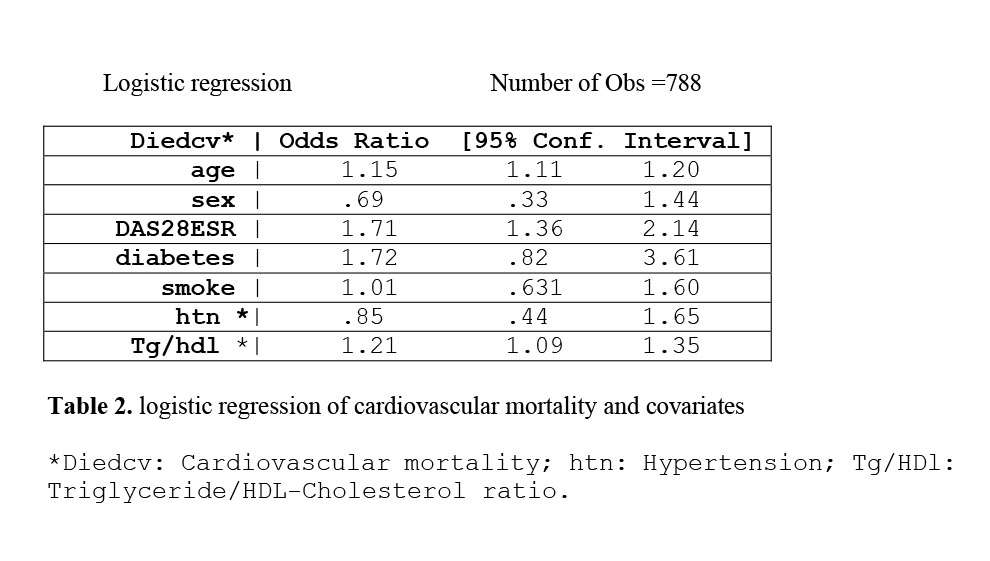Click the "Odds Ratio" column header

point(354,141)
